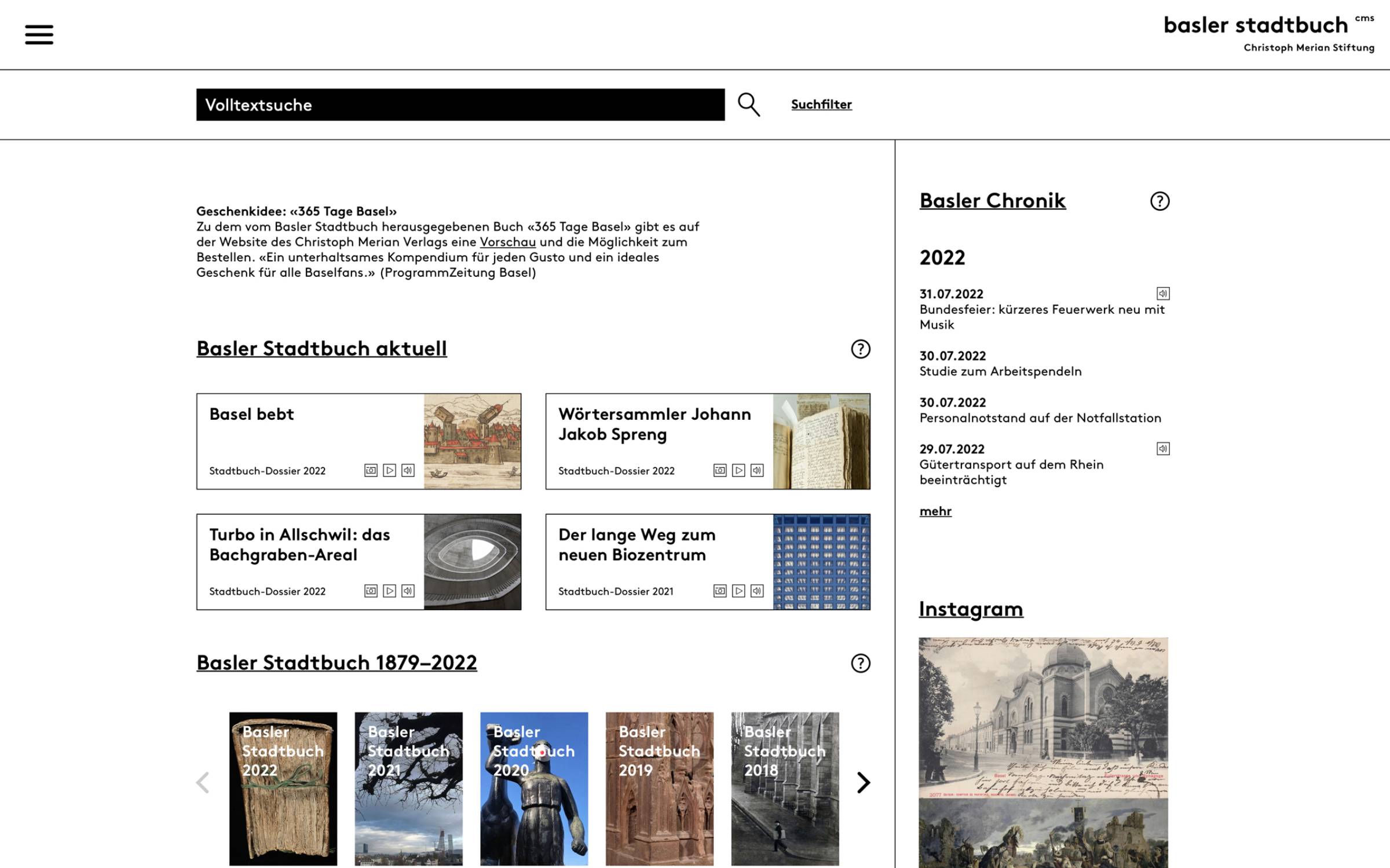Click audio icon next to 29.07.2022 entry
The height and width of the screenshot is (868, 1390).
pos(1163,449)
